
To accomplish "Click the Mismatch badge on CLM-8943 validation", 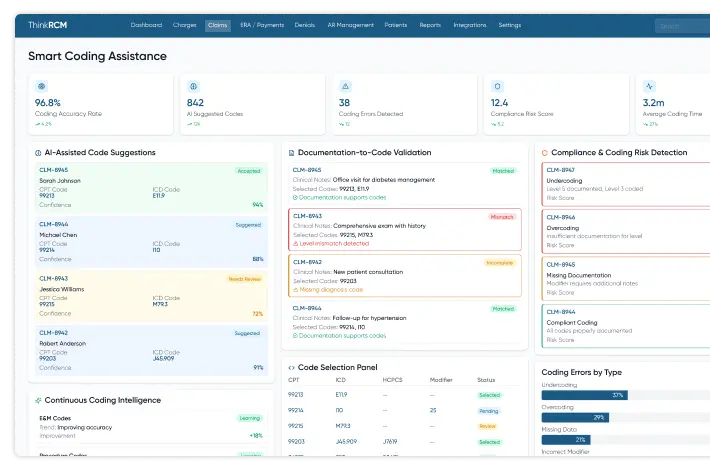I will pos(502,216).
